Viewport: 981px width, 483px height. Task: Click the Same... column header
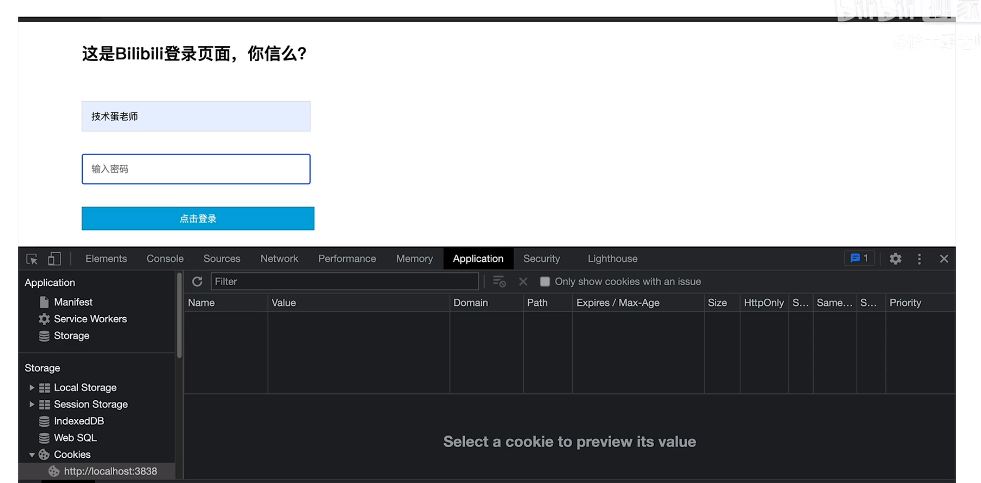pyautogui.click(x=835, y=303)
